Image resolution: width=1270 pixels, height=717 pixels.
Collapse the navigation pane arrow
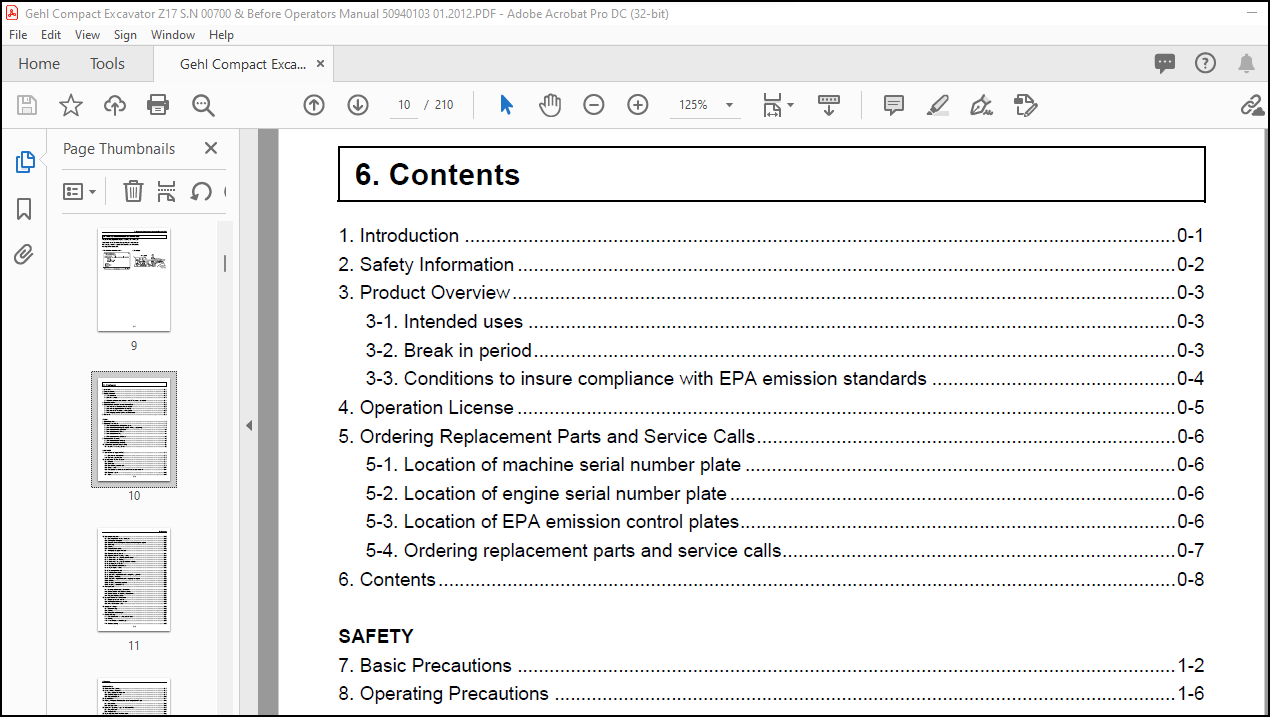tap(249, 425)
